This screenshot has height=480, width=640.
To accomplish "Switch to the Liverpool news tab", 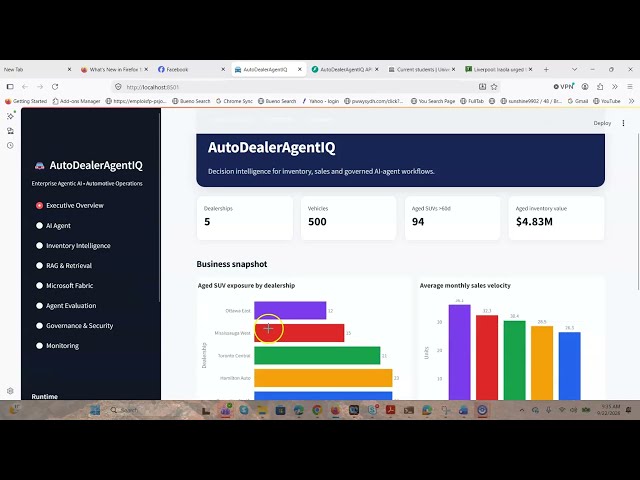I will 496,69.
